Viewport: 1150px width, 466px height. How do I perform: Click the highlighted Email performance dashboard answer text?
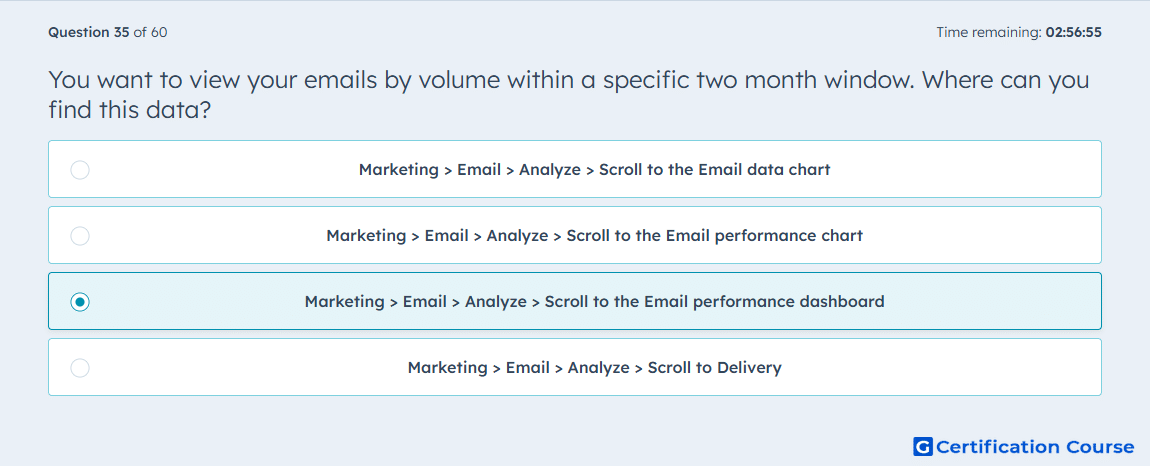tap(594, 302)
